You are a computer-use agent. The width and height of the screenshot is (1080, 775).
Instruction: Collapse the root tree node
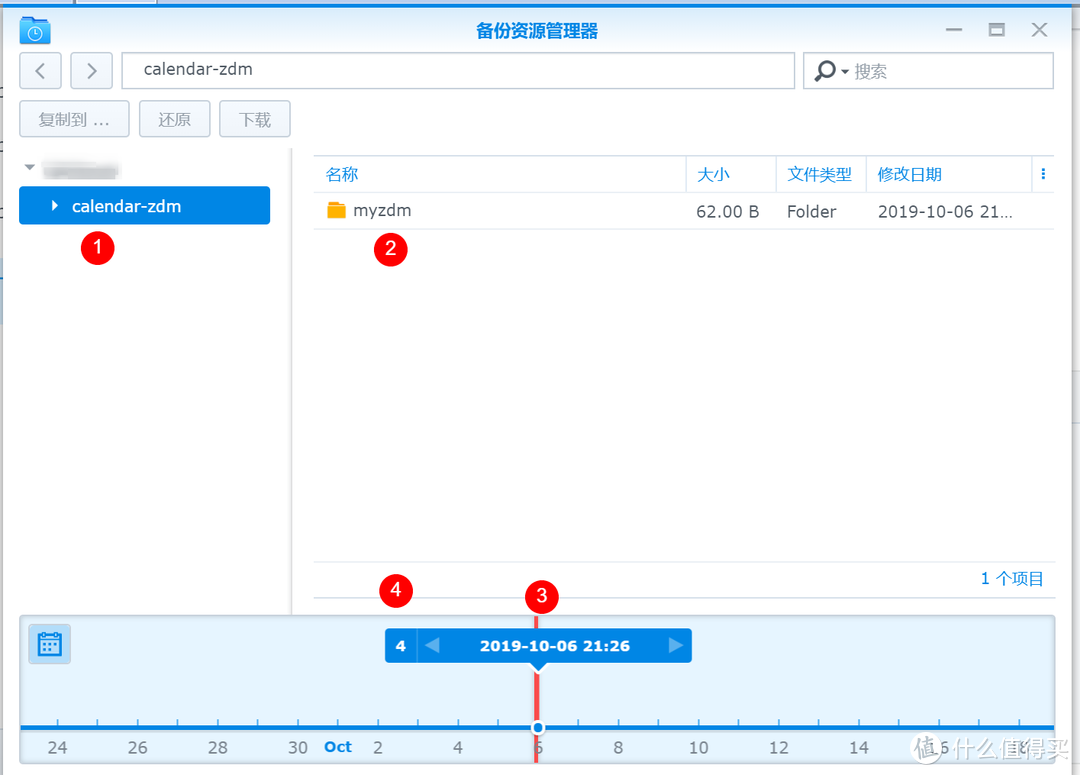coord(30,168)
